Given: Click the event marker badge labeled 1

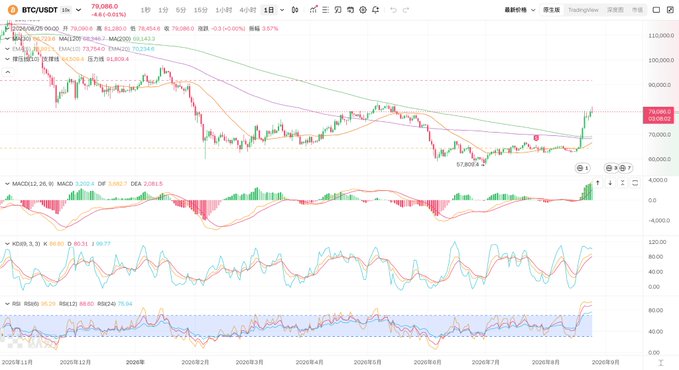Looking at the screenshot, I should tap(582, 168).
